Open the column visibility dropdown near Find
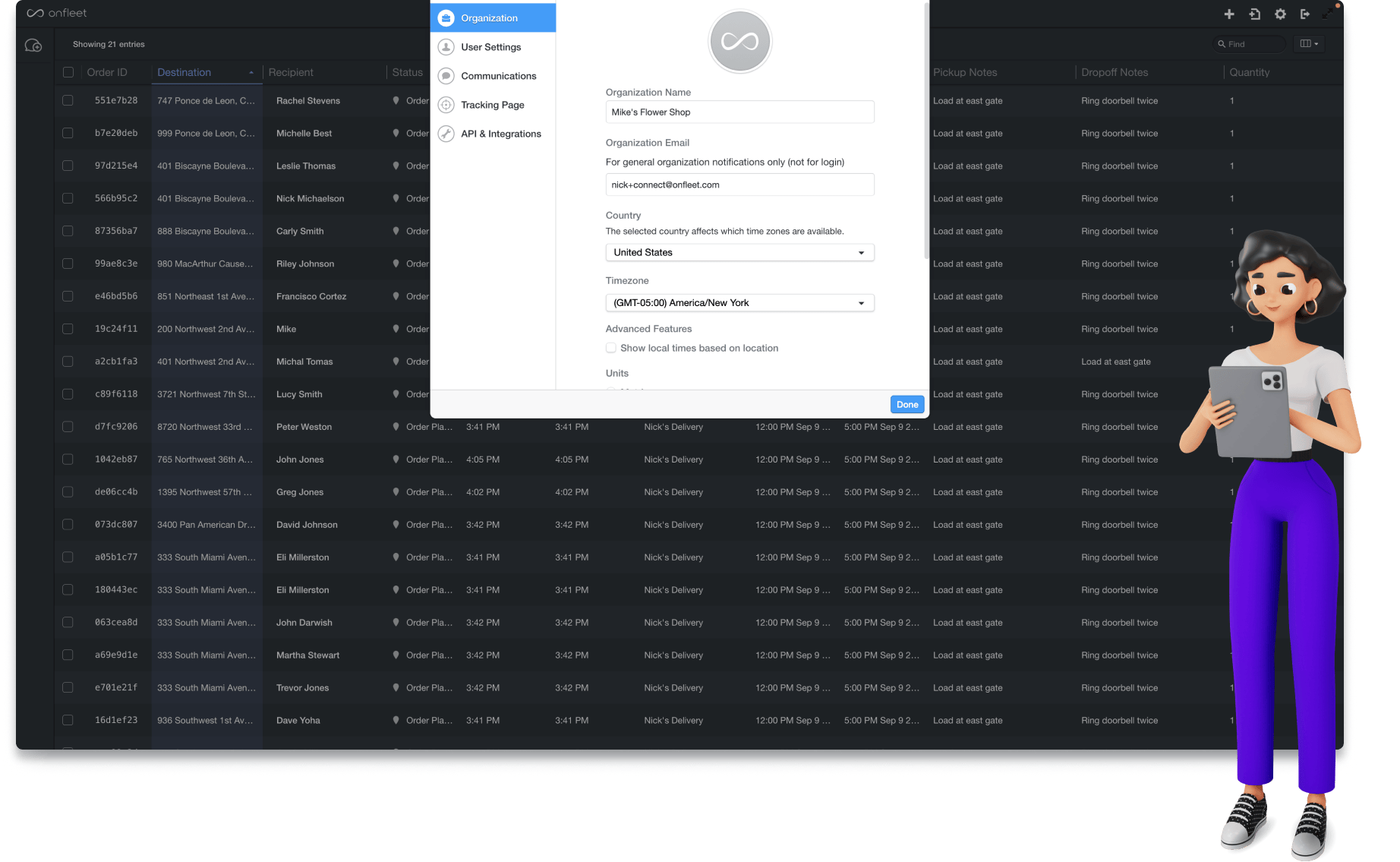This screenshot has height=862, width=1400. (1309, 43)
